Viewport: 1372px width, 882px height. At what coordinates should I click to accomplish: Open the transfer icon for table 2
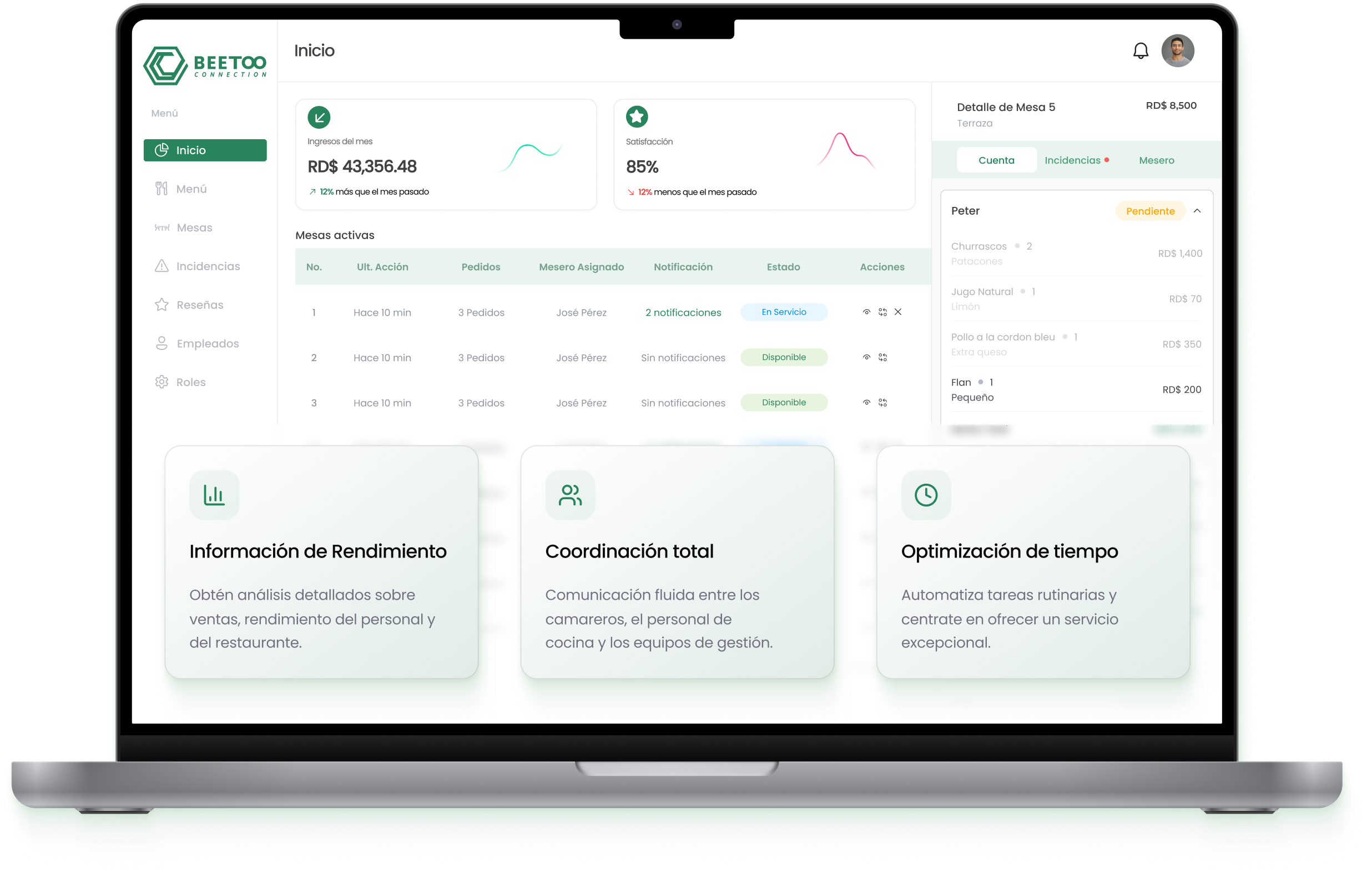(884, 357)
